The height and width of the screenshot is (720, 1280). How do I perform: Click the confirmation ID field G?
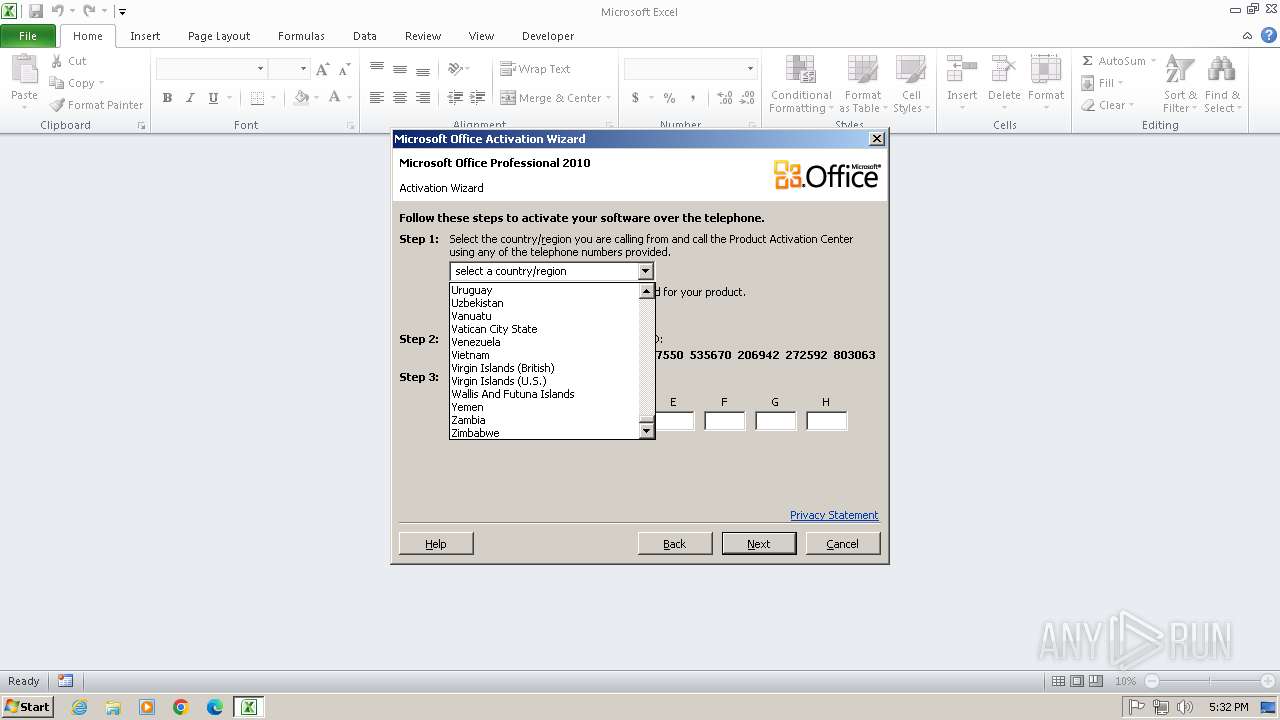point(775,421)
